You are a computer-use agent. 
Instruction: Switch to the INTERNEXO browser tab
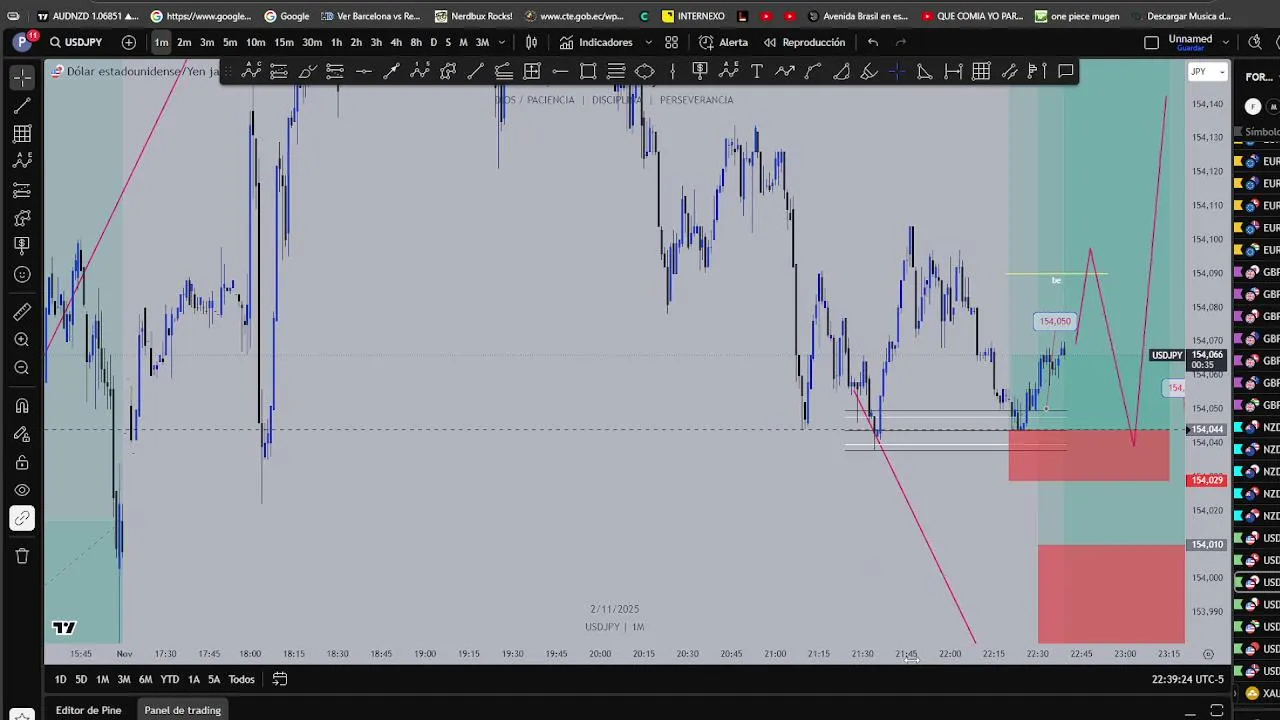tap(692, 16)
